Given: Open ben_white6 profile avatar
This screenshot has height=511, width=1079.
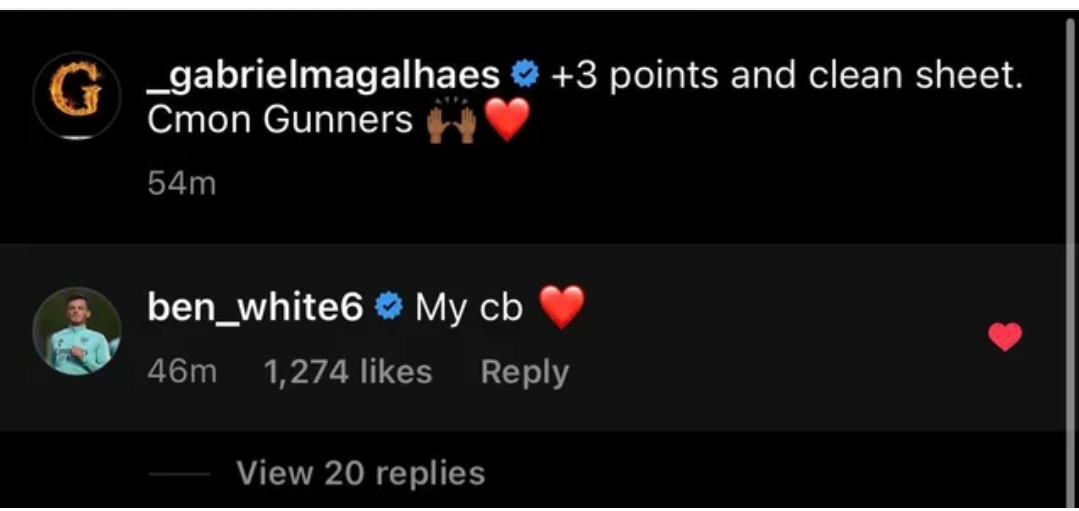Looking at the screenshot, I should 76,331.
